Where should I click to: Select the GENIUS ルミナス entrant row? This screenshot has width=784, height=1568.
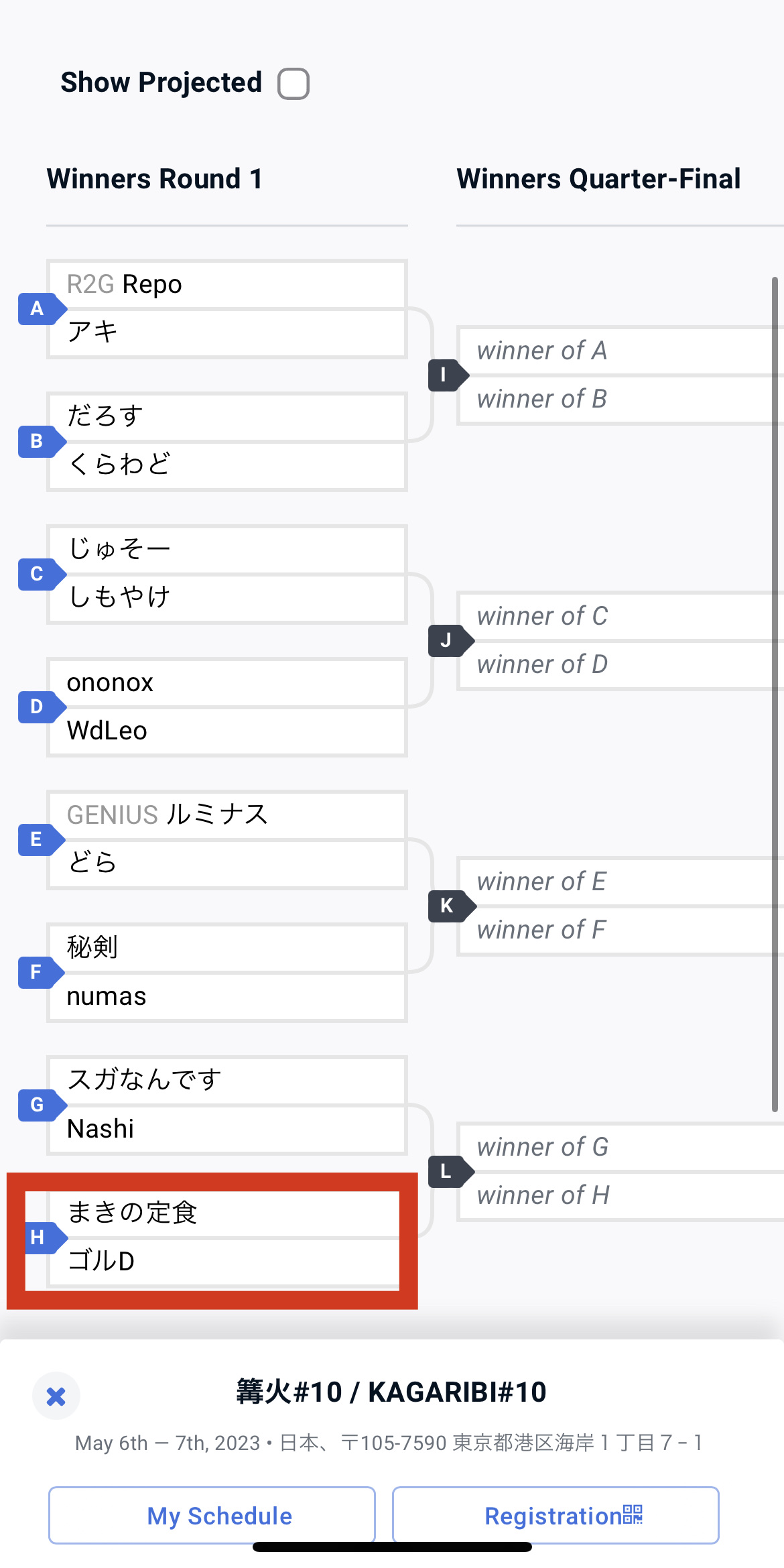(226, 815)
